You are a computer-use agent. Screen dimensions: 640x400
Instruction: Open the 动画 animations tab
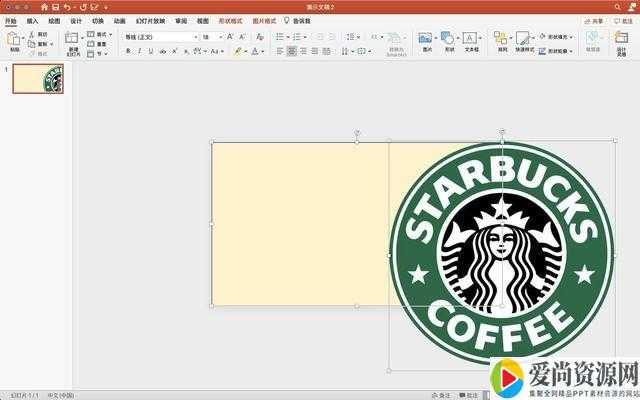(x=120, y=20)
